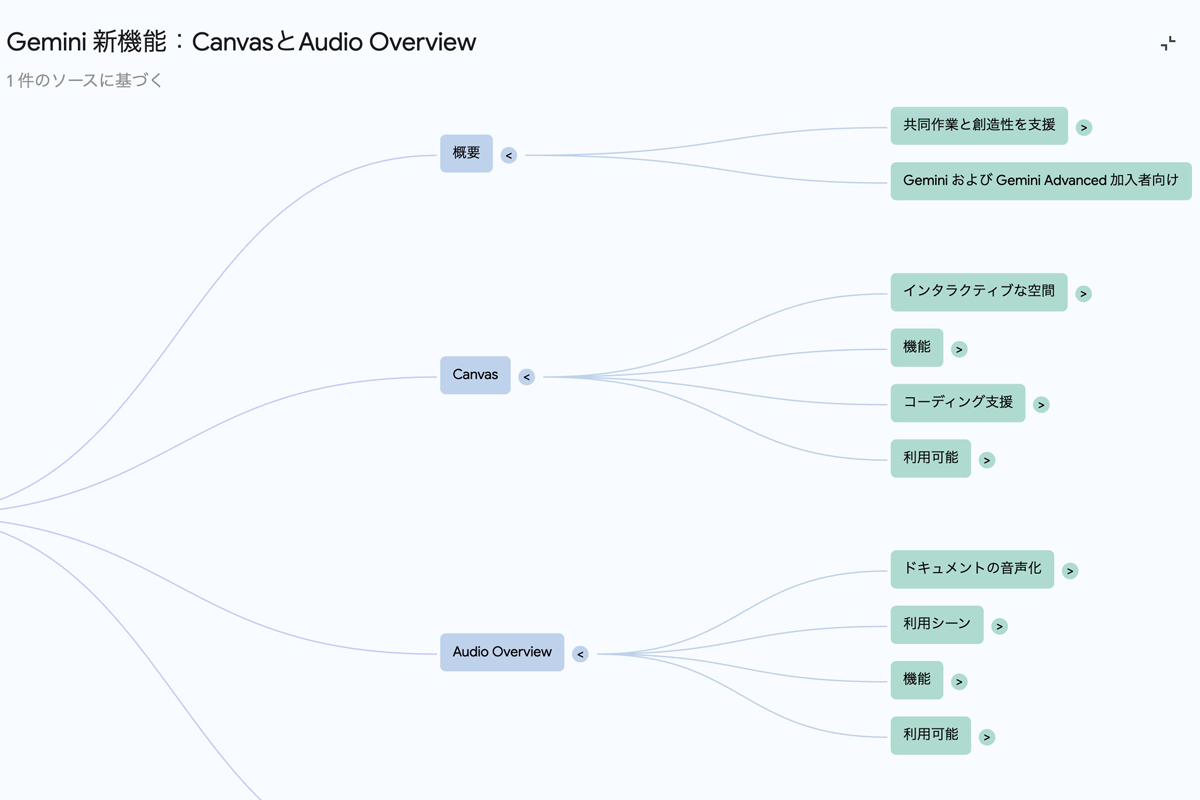Viewport: 1200px width, 800px height.
Task: Click the 共同作業と創造性を支援 node
Action: [979, 126]
